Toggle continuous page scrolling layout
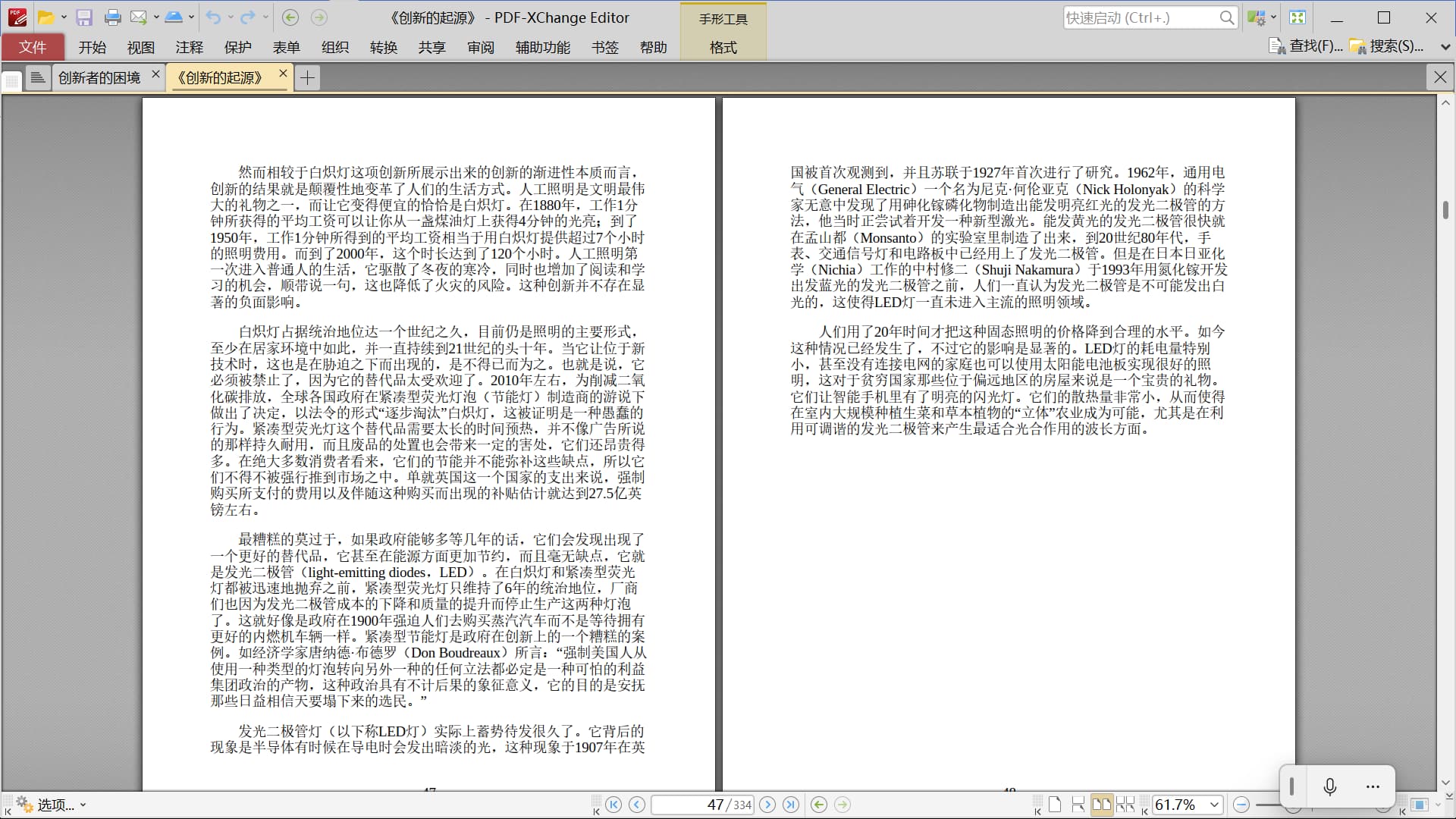 (x=1078, y=805)
